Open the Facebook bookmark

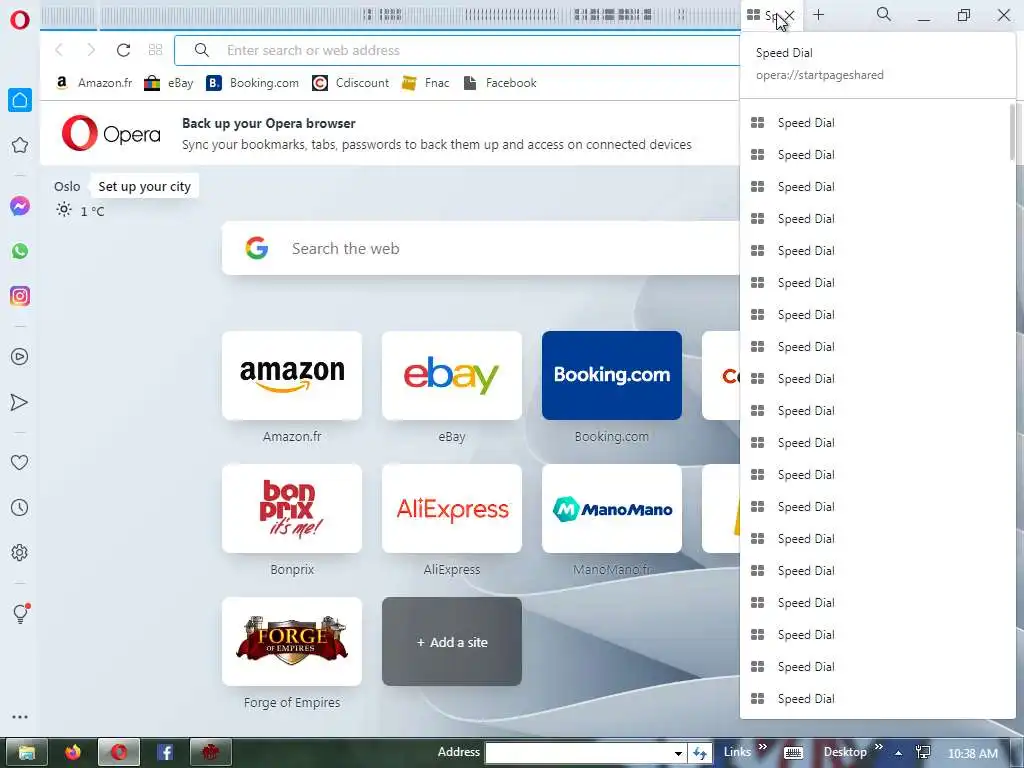(500, 83)
